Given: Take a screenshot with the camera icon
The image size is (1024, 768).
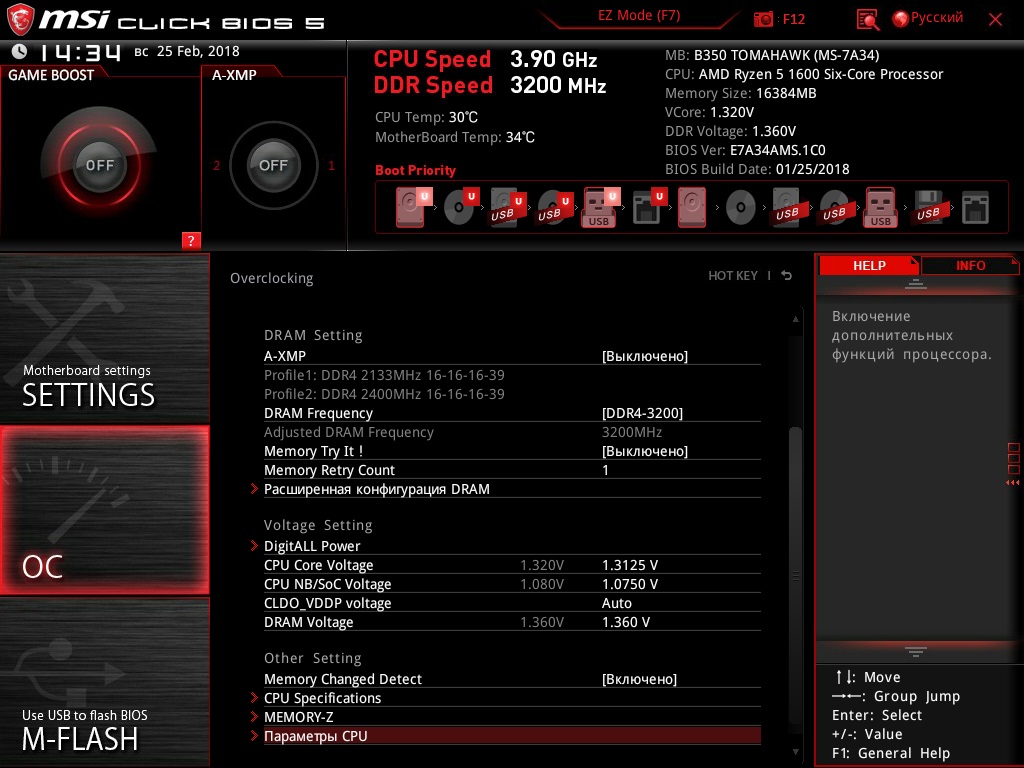Looking at the screenshot, I should pos(763,19).
